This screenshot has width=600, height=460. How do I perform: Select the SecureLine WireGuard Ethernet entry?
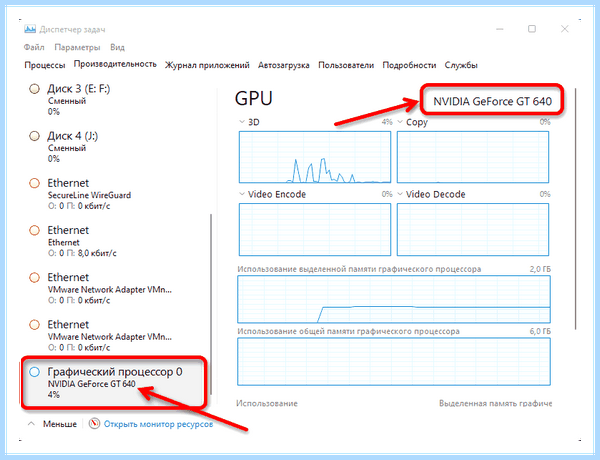click(x=115, y=194)
